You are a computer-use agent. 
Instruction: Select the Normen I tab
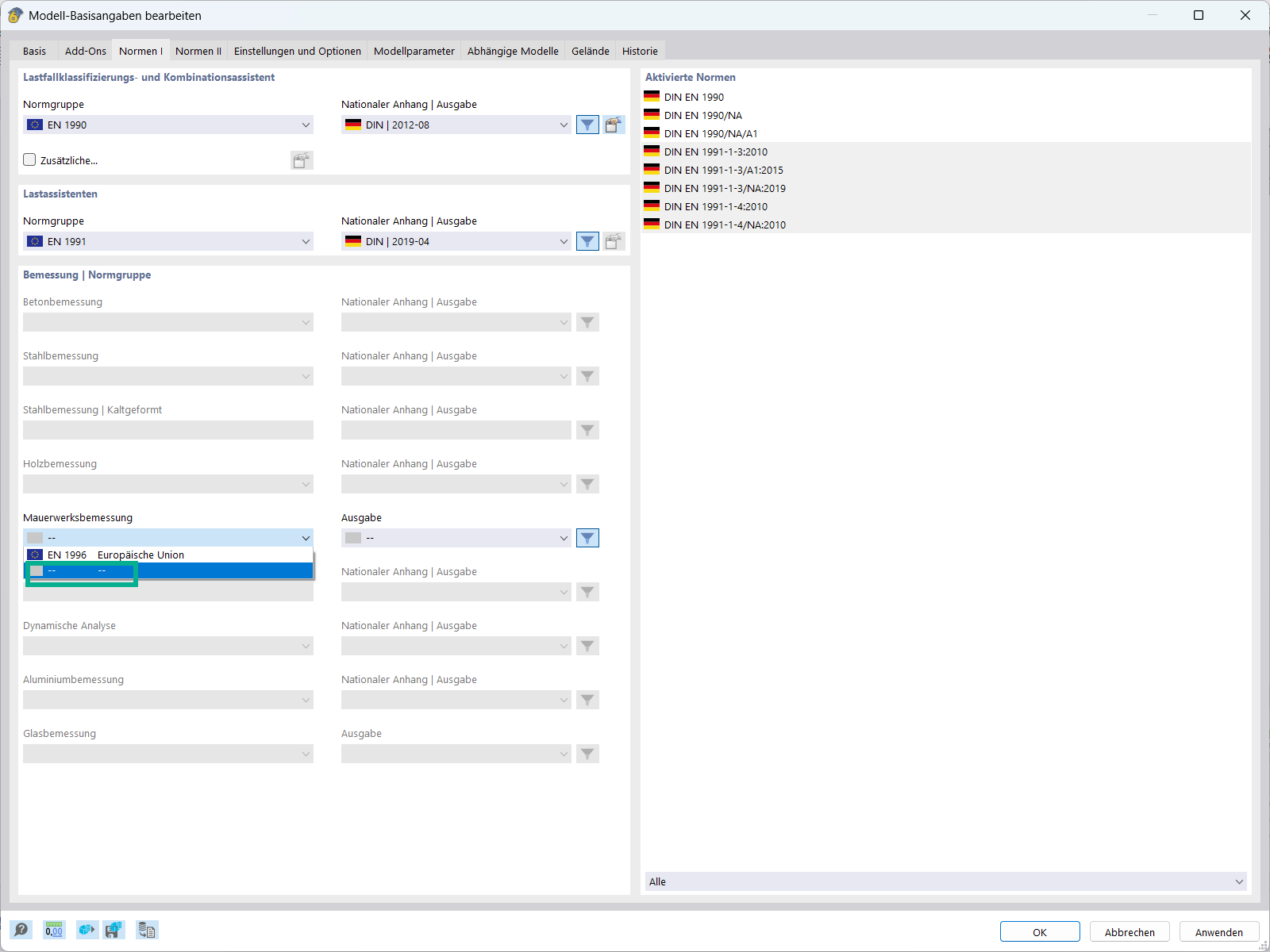[x=140, y=50]
